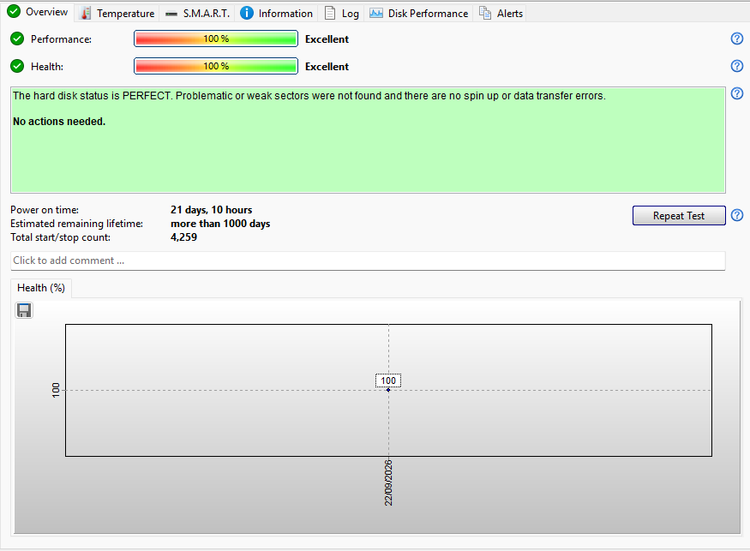Click 'Total start/stop count:' label
Viewport: 750px width, 551px height.
[60, 237]
